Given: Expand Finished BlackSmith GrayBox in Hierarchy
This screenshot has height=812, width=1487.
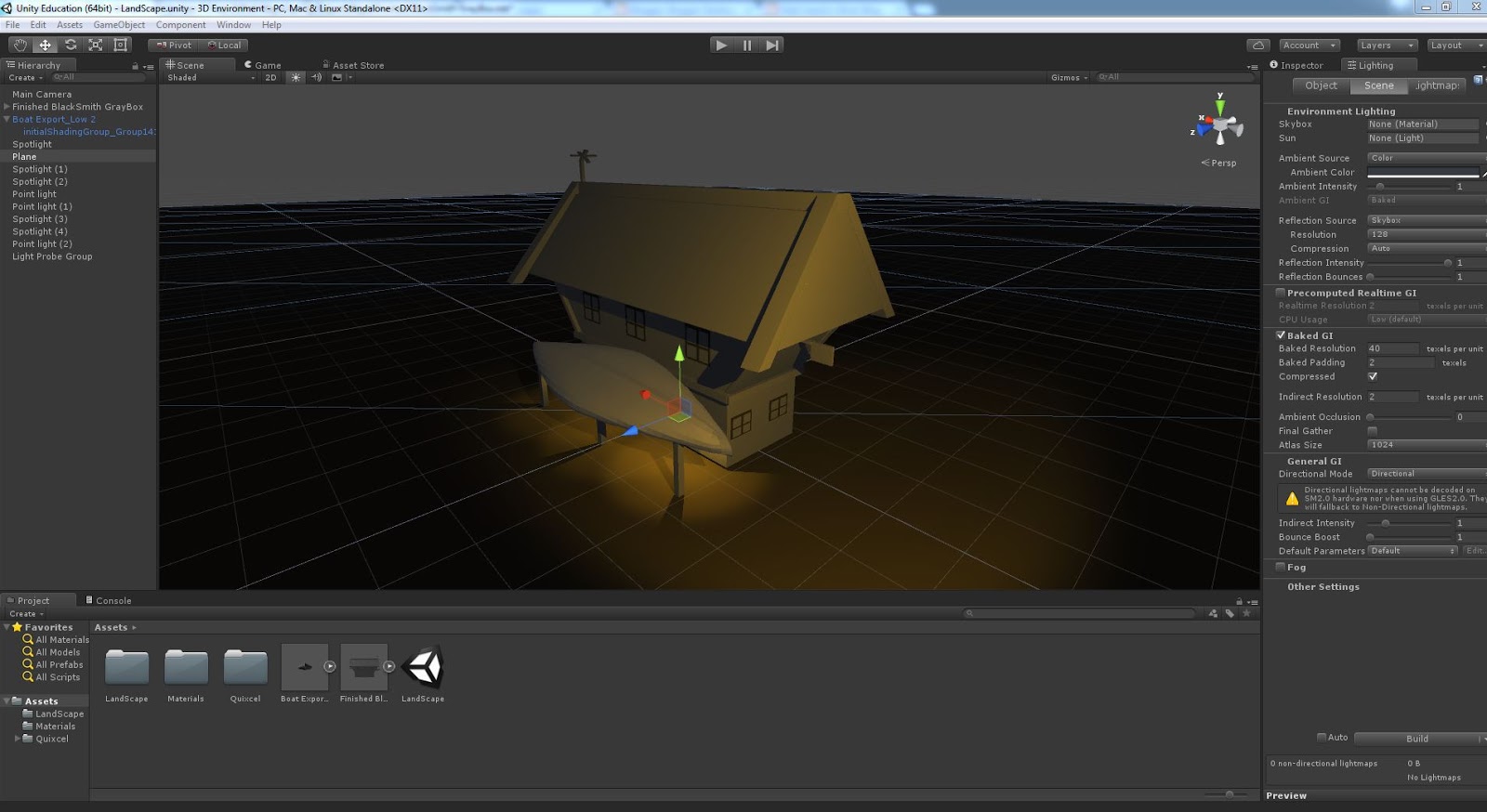Looking at the screenshot, I should [7, 107].
